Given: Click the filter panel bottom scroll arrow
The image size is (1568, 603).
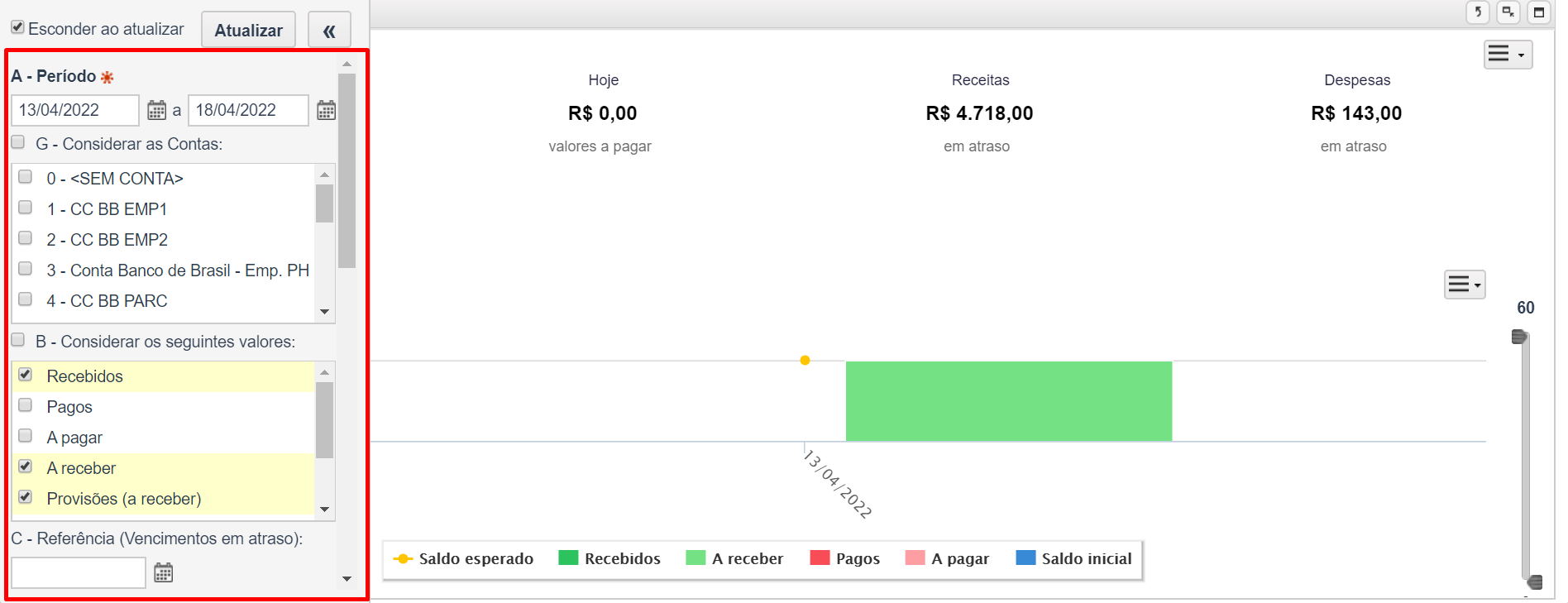Looking at the screenshot, I should tap(347, 579).
